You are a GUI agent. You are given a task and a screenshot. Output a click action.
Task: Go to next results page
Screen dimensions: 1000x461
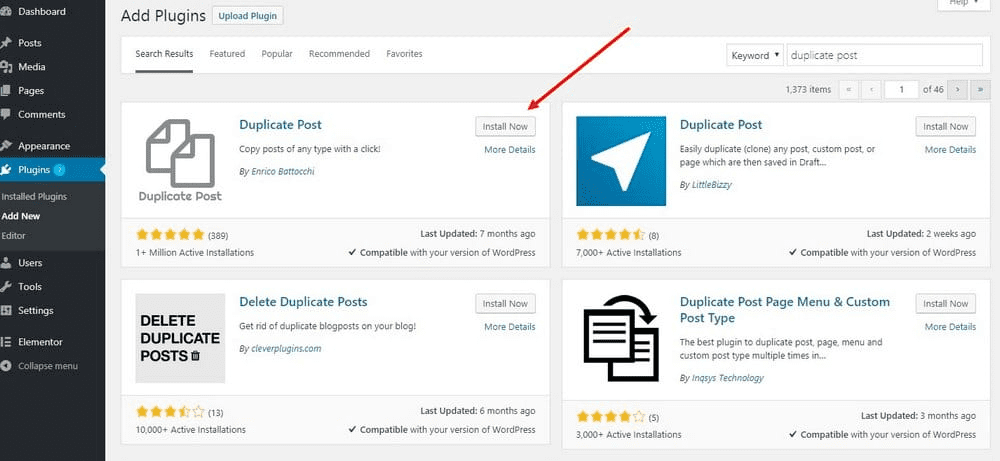tap(957, 90)
